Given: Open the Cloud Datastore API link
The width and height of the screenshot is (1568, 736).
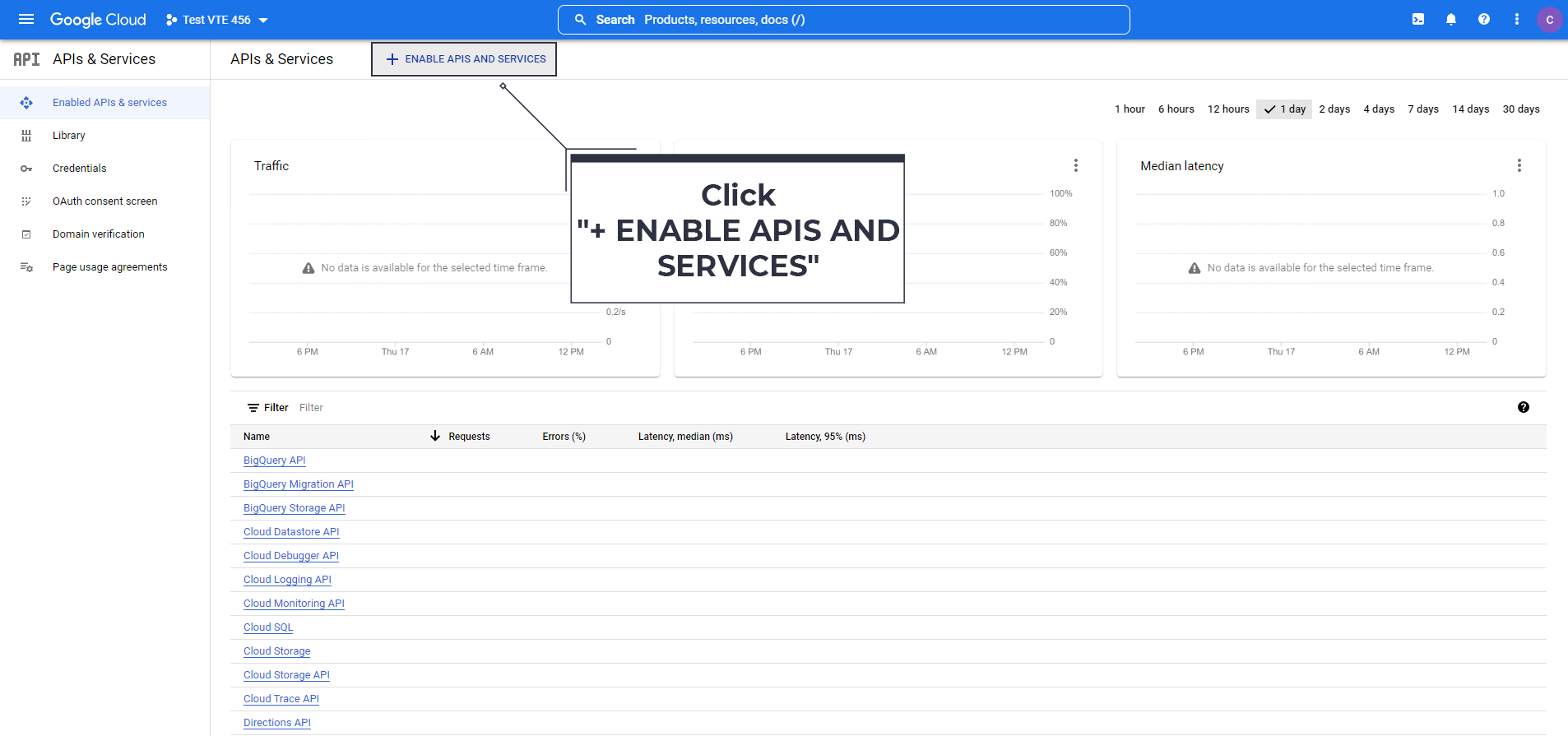Looking at the screenshot, I should [x=291, y=532].
